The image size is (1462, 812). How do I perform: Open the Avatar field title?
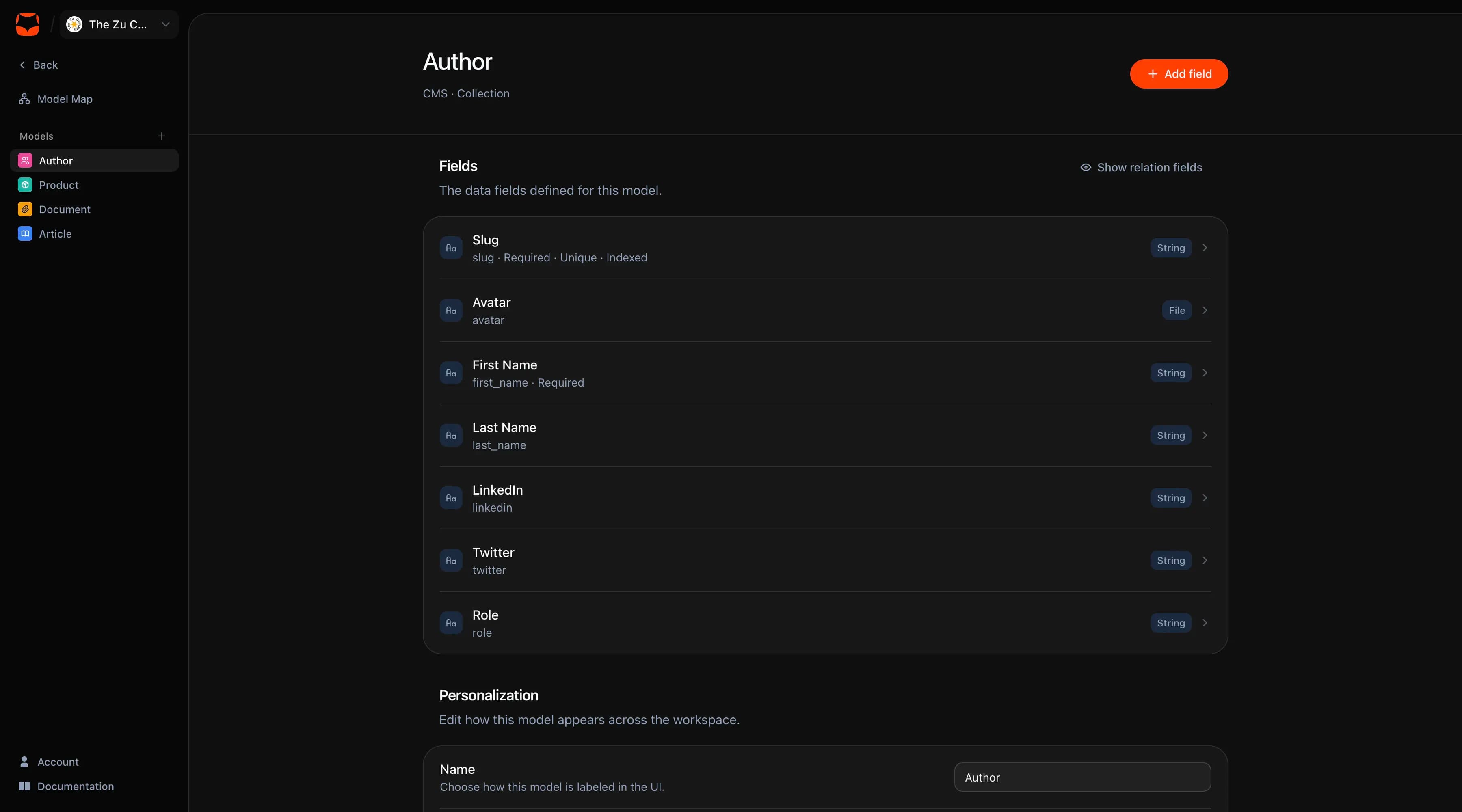pos(491,302)
